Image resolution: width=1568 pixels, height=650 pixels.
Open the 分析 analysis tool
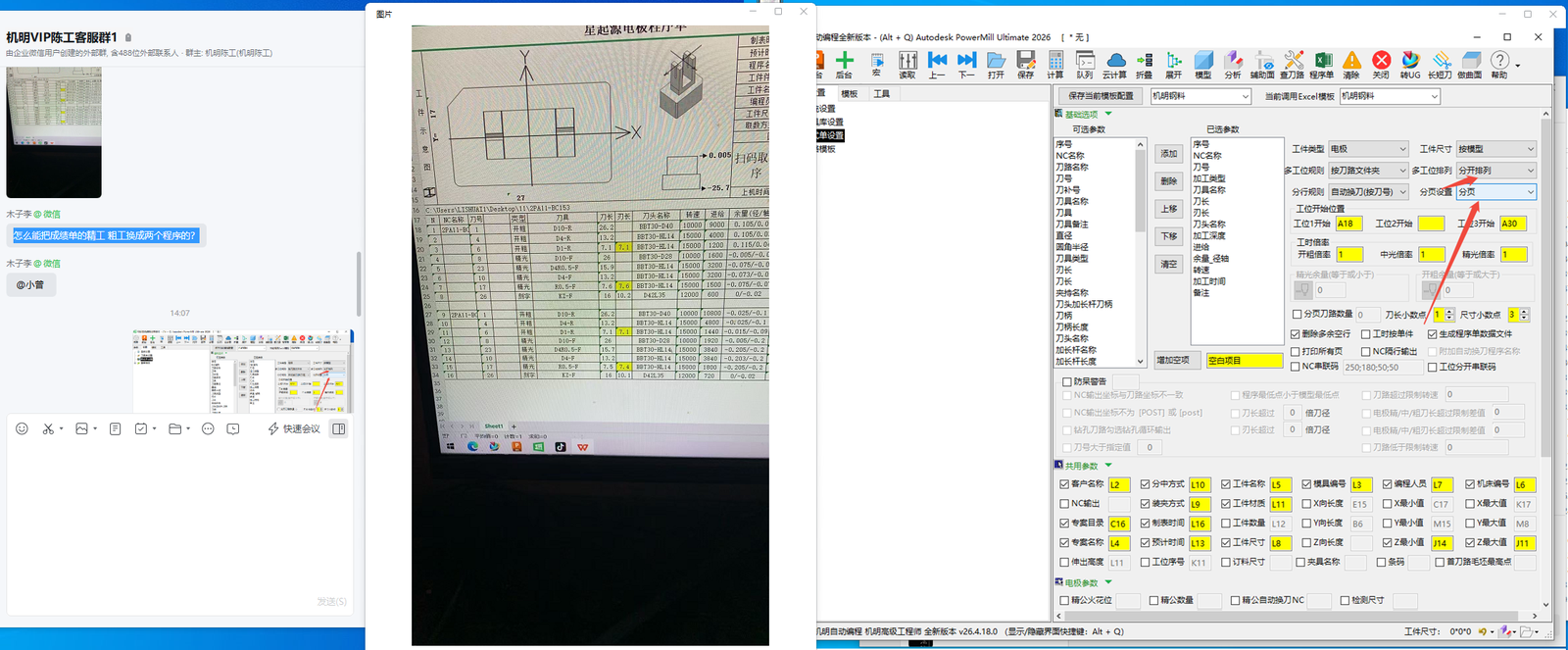pos(1233,65)
